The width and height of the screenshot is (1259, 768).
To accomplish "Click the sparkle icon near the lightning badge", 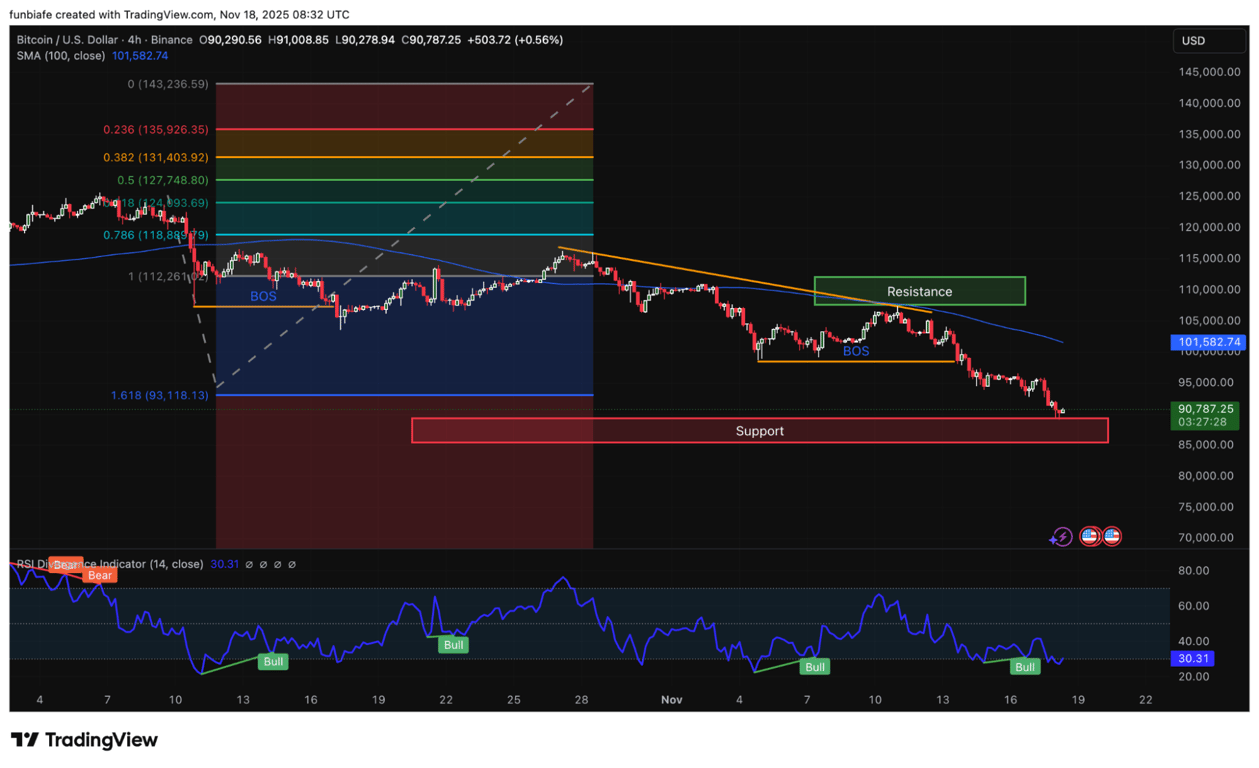I will tap(1052, 539).
